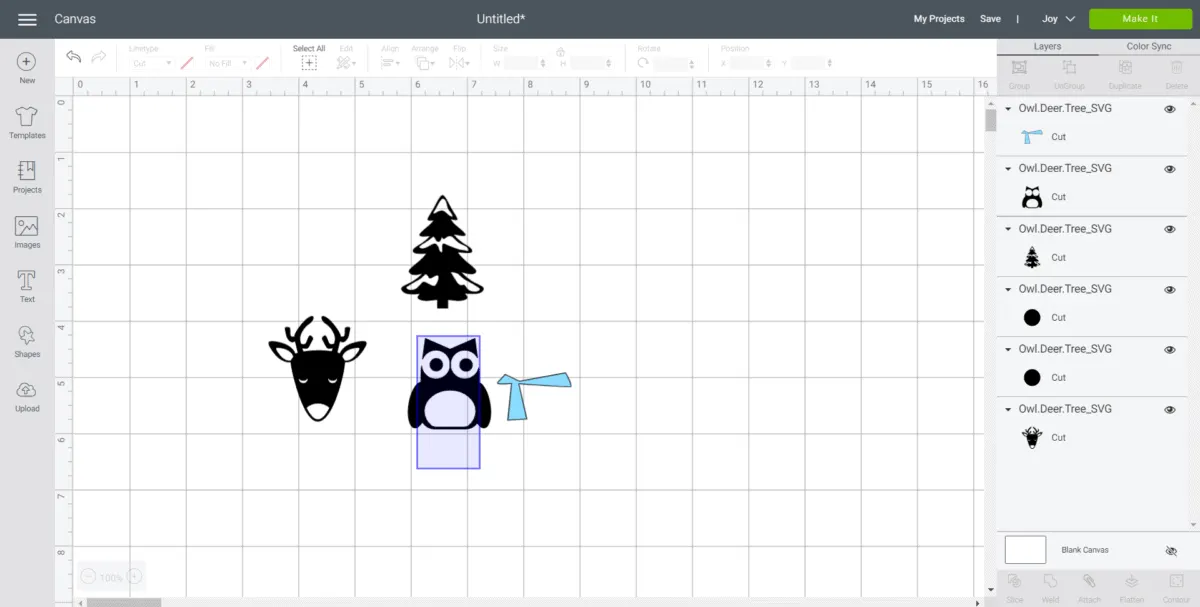Open the Images library
The image size is (1200, 607).
(x=27, y=232)
